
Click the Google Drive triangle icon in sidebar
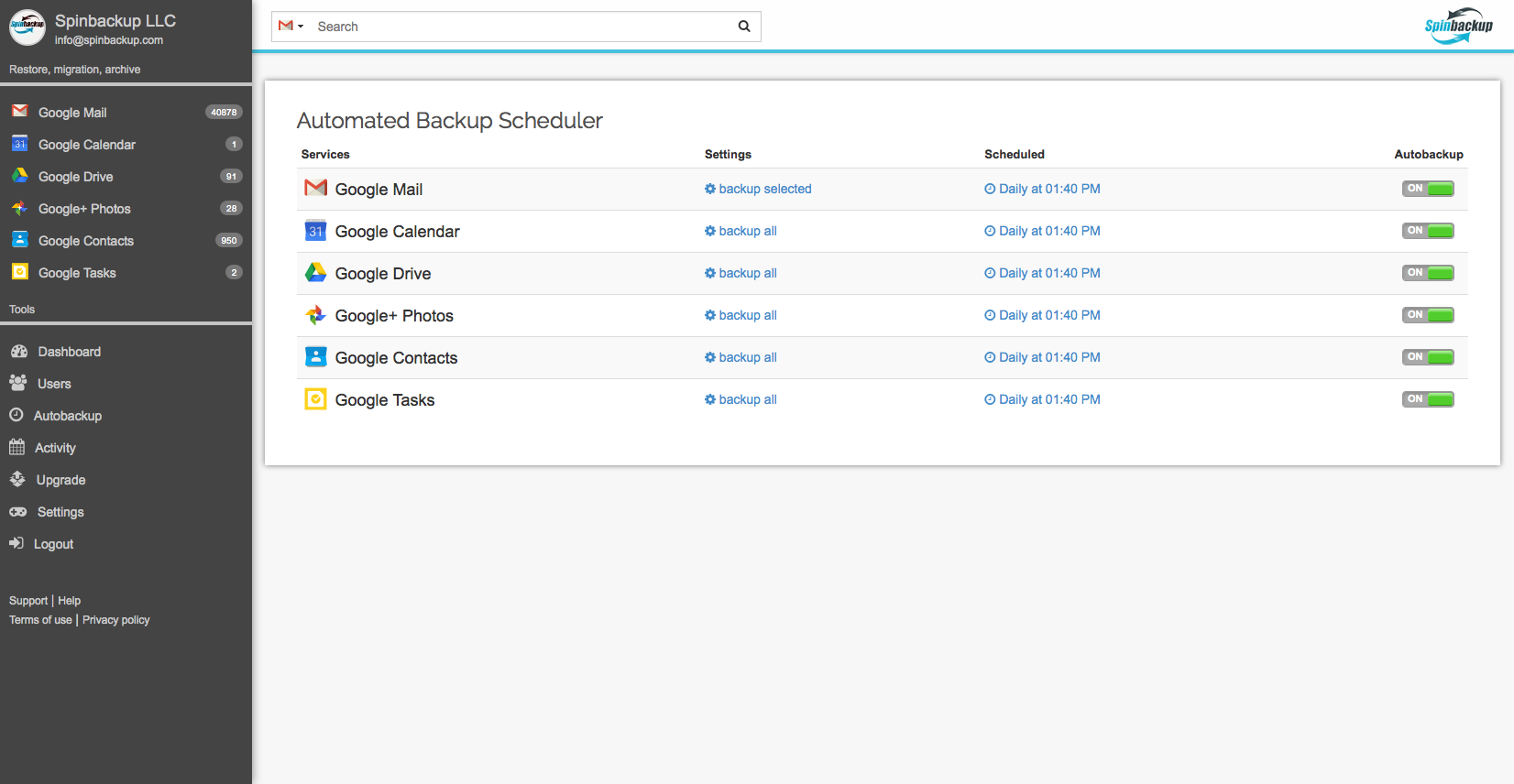20,175
